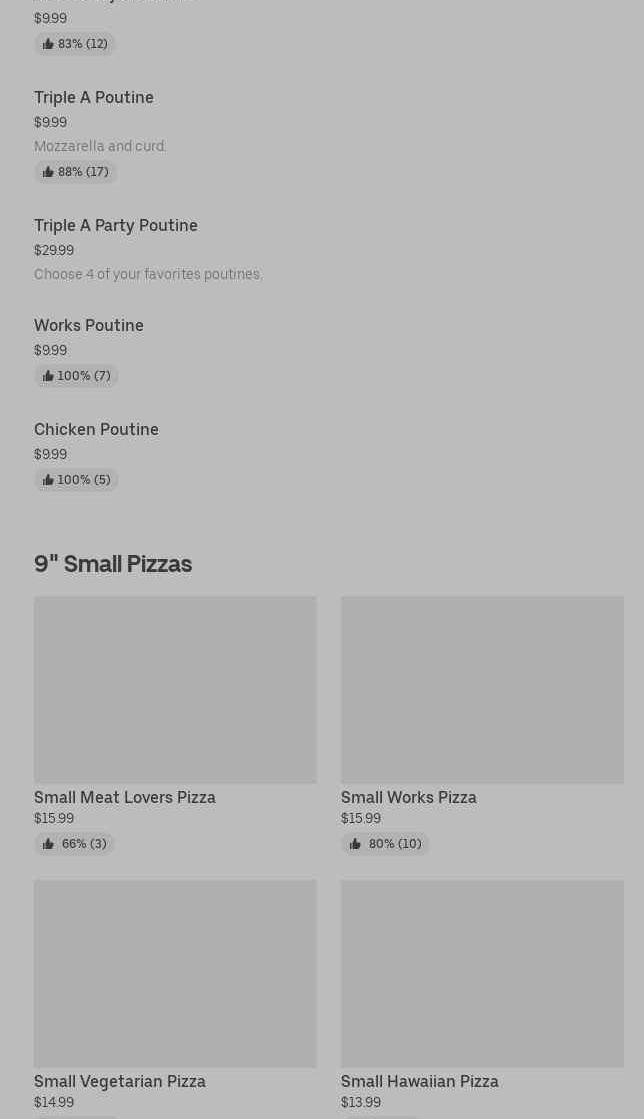Open Chicken Poutine menu item
This screenshot has width=644, height=1119.
pyautogui.click(x=96, y=429)
